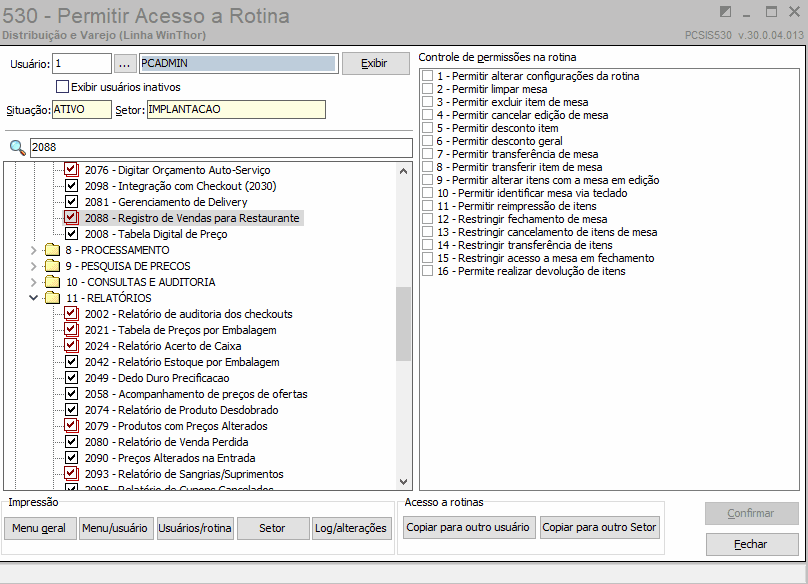Viewport: 808px width, 584px height.
Task: Click Copiar para outro Setor
Action: pos(599,527)
